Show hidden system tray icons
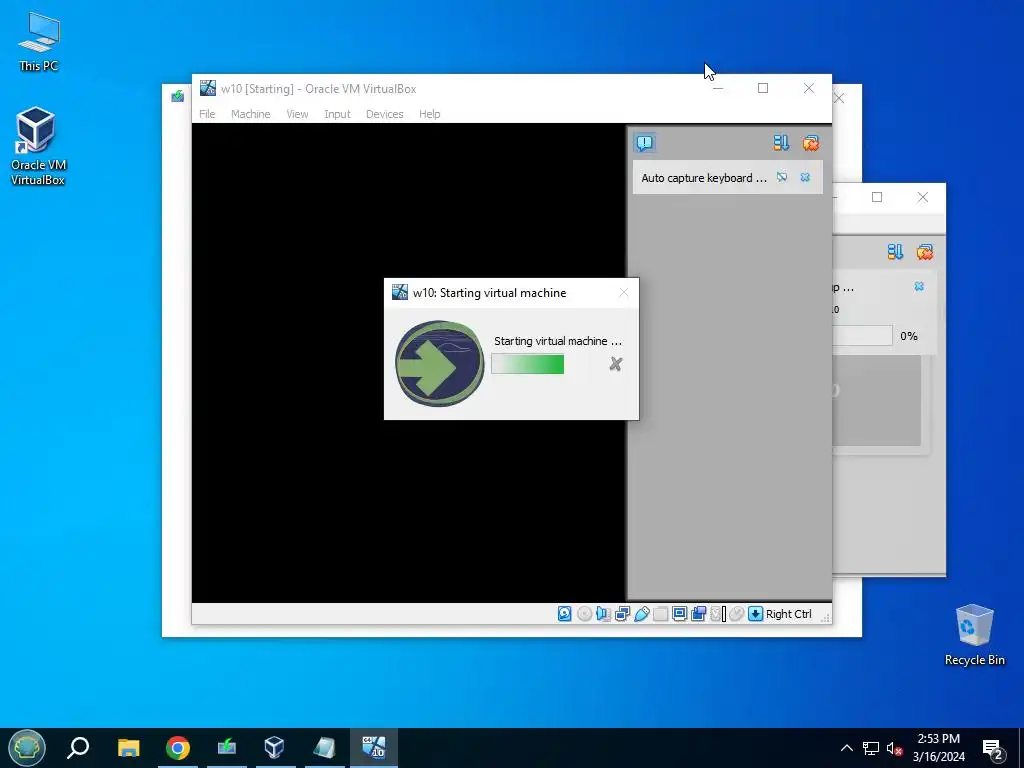 click(846, 748)
